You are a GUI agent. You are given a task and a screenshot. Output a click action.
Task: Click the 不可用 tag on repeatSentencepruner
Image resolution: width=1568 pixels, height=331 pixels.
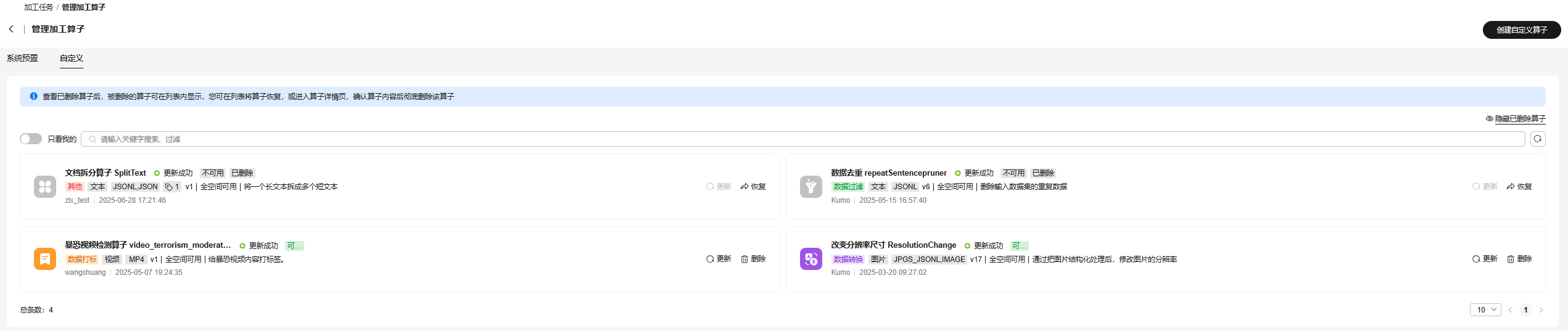point(1013,173)
